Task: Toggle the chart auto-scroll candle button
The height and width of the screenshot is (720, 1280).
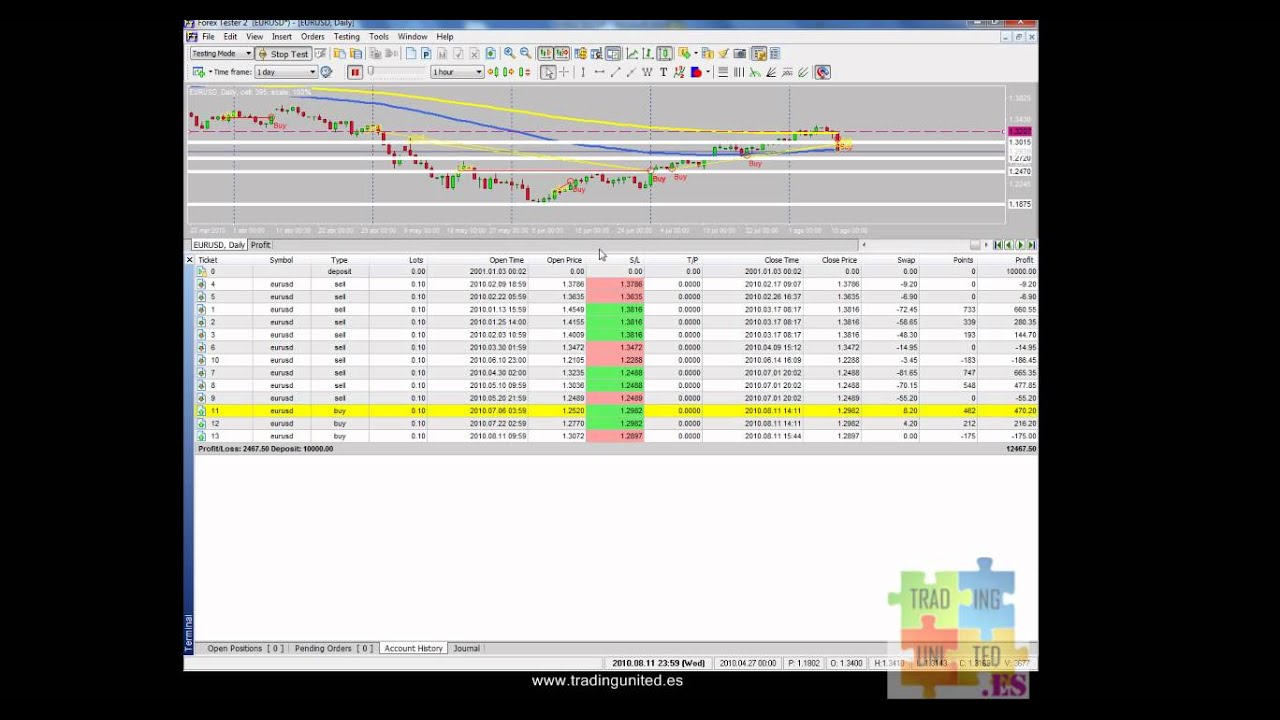Action: pyautogui.click(x=562, y=53)
